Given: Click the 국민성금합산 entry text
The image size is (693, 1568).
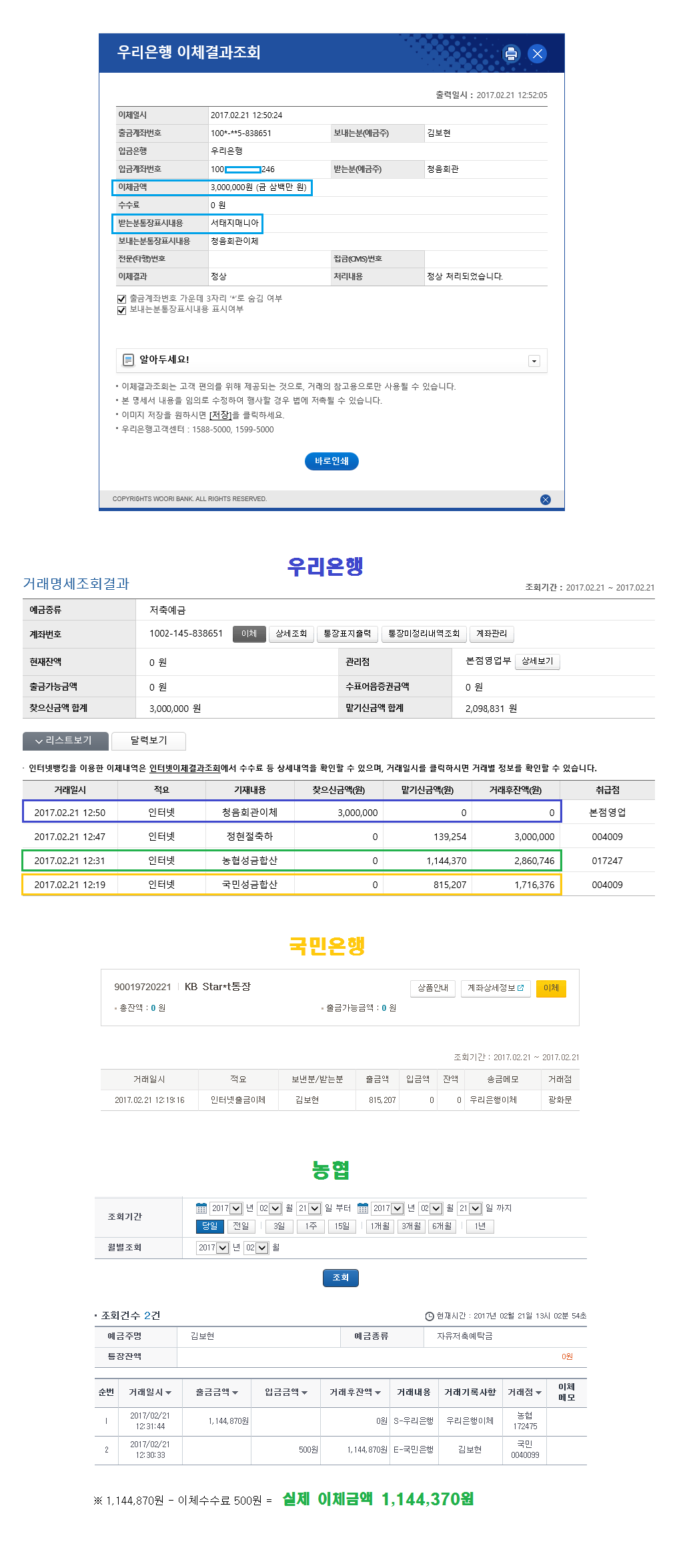Looking at the screenshot, I should pos(250,885).
